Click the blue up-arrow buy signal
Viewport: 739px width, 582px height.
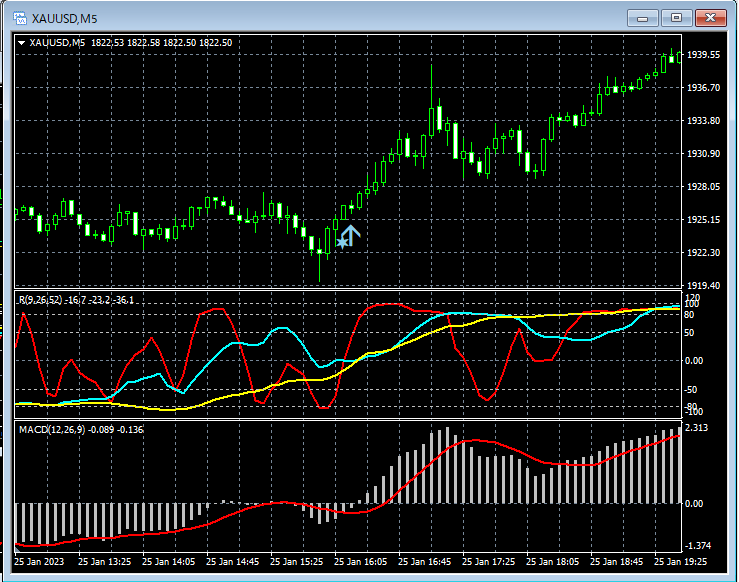pyautogui.click(x=351, y=236)
